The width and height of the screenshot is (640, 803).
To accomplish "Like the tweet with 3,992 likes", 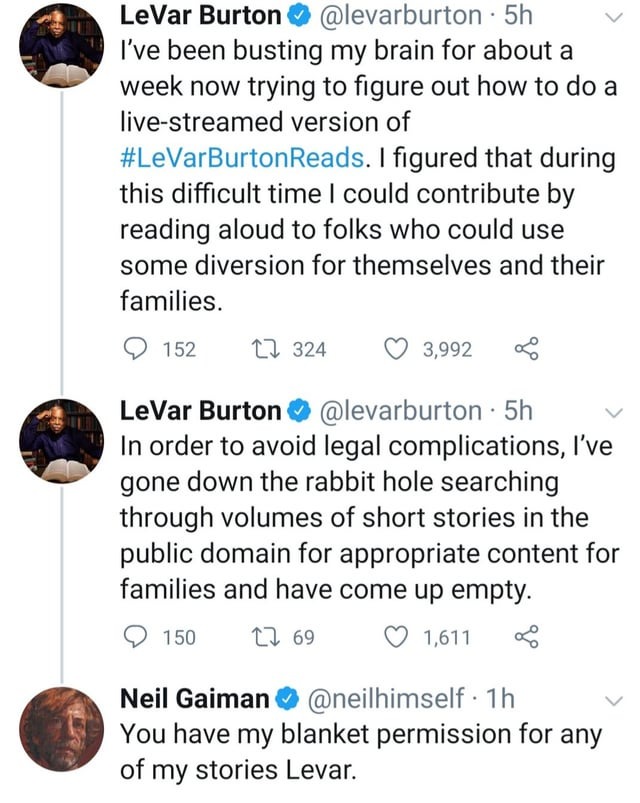I will point(398,349).
